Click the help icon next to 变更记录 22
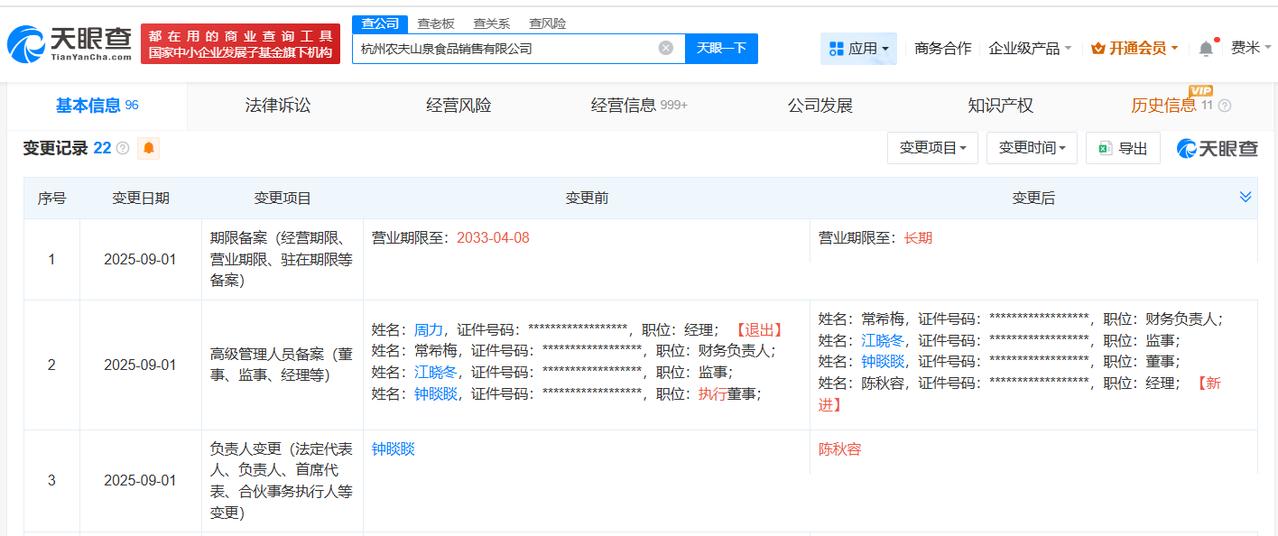Viewport: 1278px width, 536px height. click(123, 148)
